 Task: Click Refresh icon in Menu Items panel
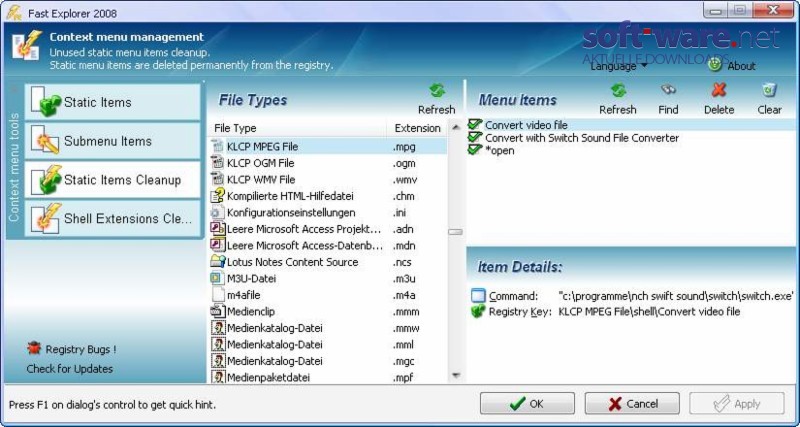coord(618,91)
